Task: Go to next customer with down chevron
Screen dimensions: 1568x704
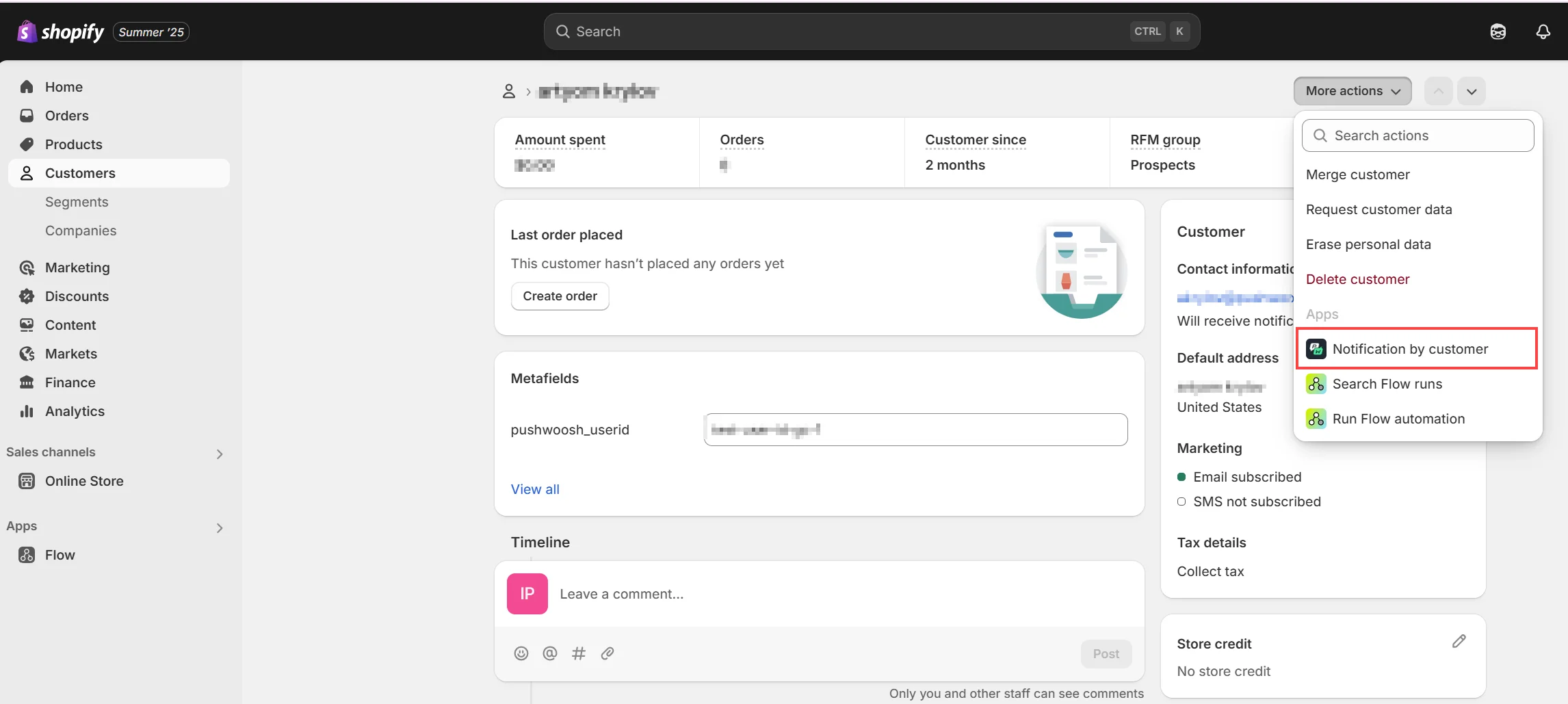Action: (x=1472, y=91)
